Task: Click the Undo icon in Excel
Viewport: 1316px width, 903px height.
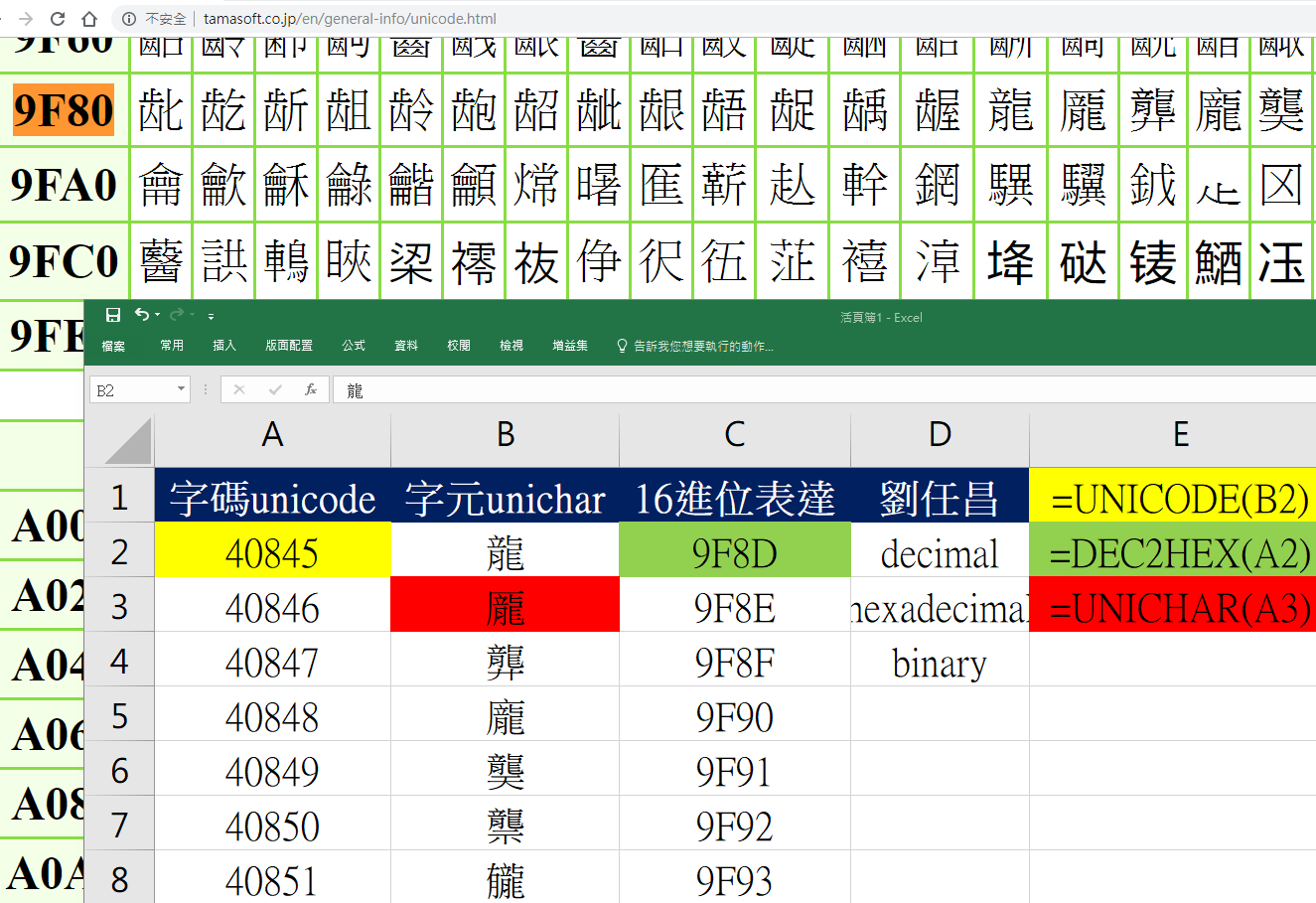Action: click(x=140, y=314)
